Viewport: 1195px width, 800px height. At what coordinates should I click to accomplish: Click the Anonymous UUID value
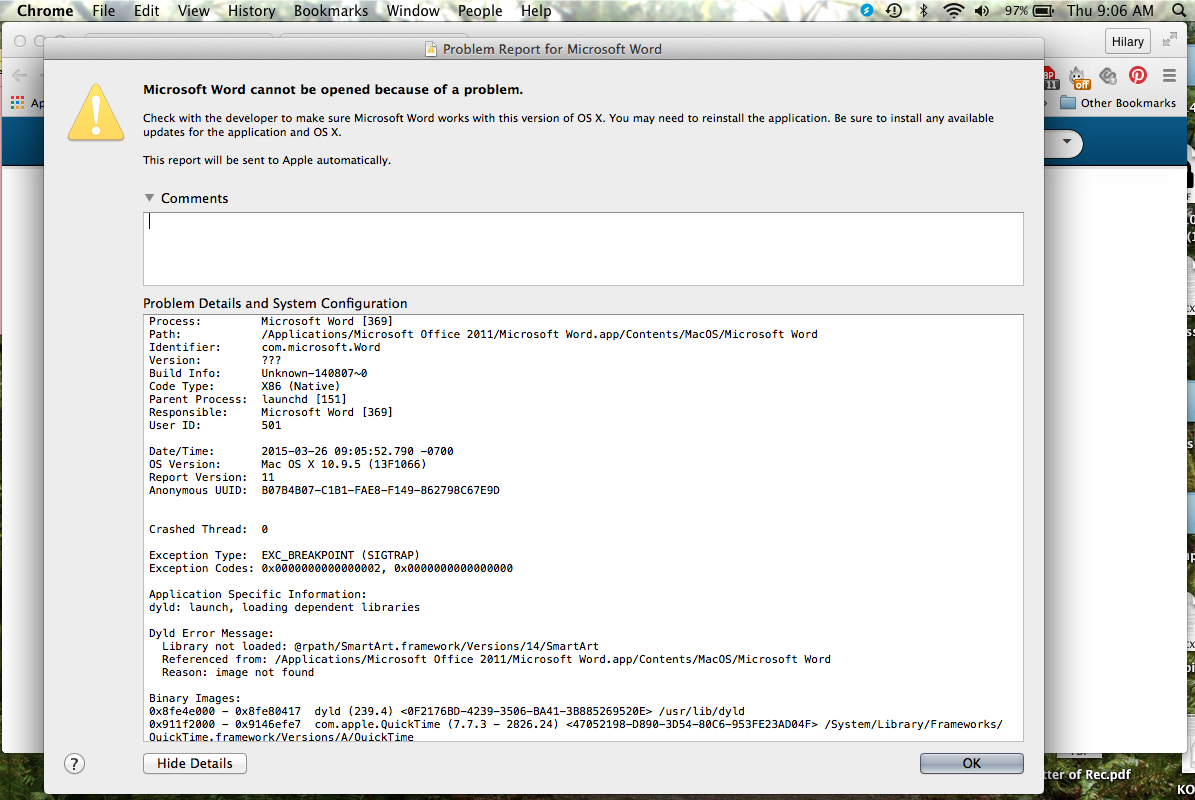pos(380,491)
